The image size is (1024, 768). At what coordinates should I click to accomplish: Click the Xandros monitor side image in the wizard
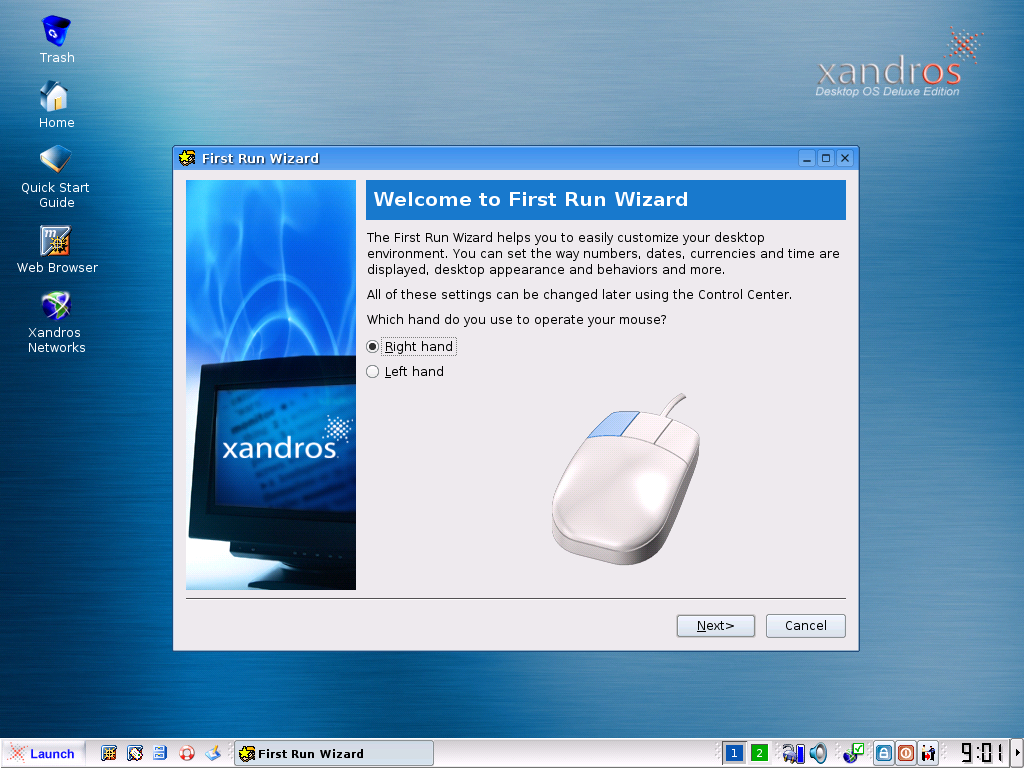pos(271,385)
